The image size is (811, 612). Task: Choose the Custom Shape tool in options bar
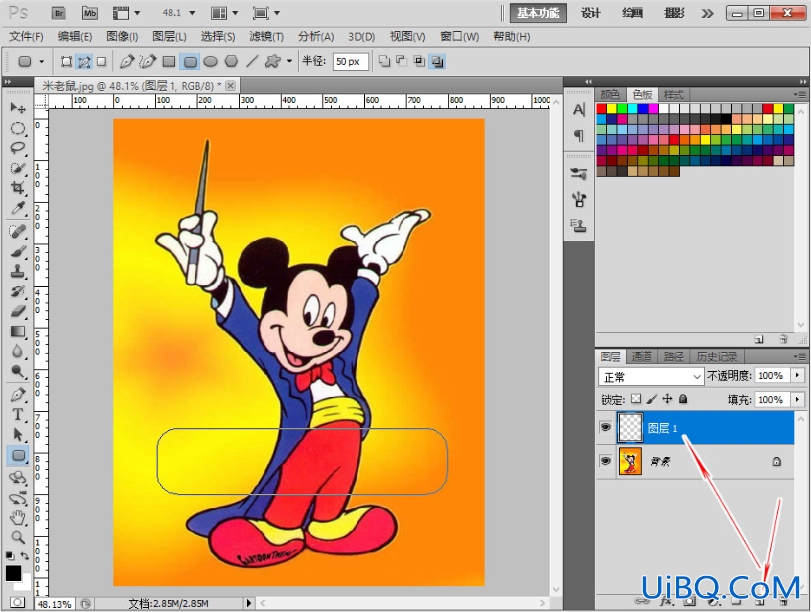273,62
